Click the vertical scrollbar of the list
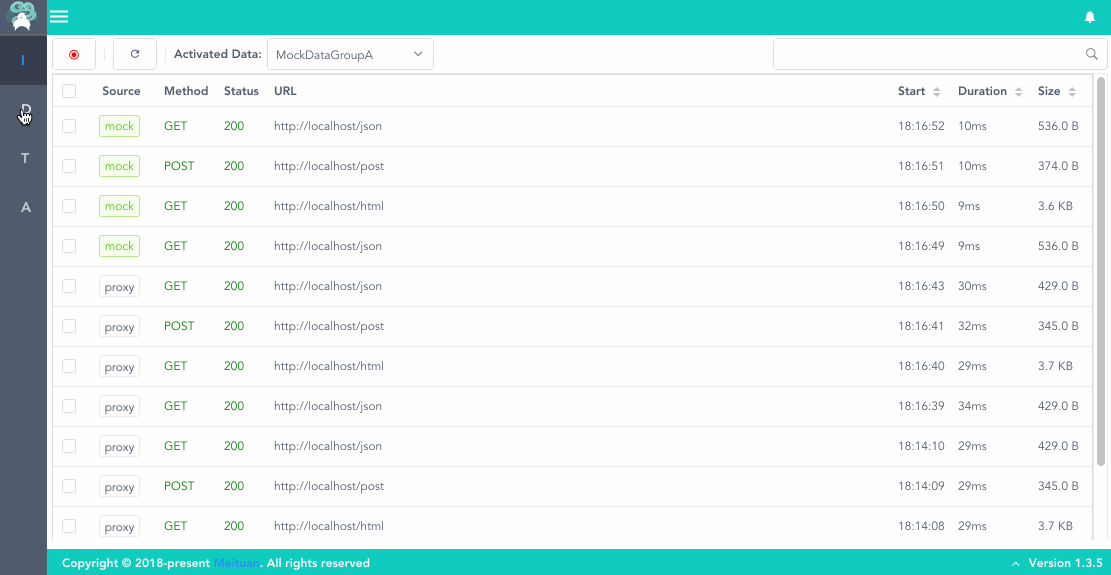 [1101, 272]
